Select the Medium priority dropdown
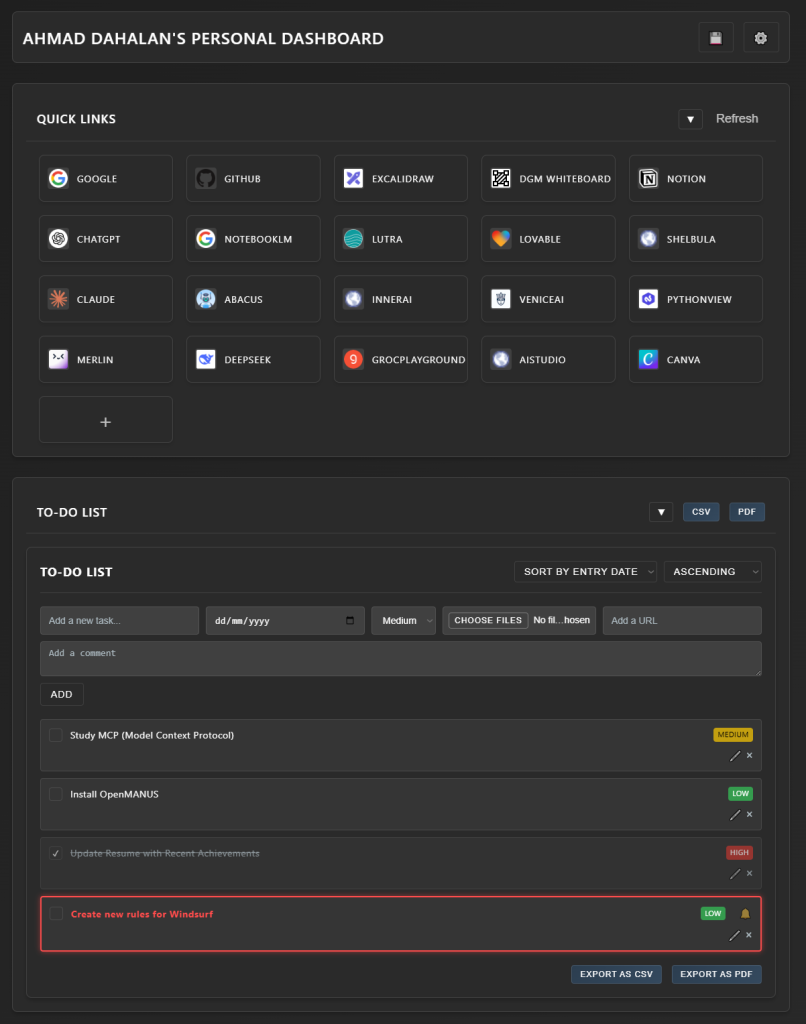The height and width of the screenshot is (1024, 806). tap(403, 621)
